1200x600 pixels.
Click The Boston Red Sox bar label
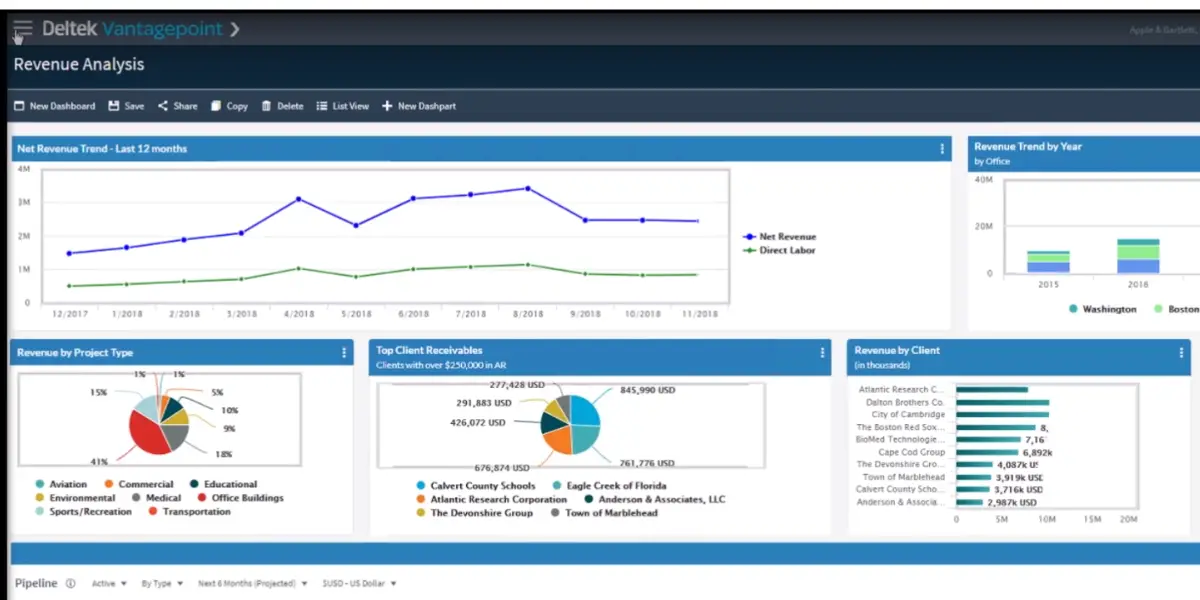pos(901,427)
